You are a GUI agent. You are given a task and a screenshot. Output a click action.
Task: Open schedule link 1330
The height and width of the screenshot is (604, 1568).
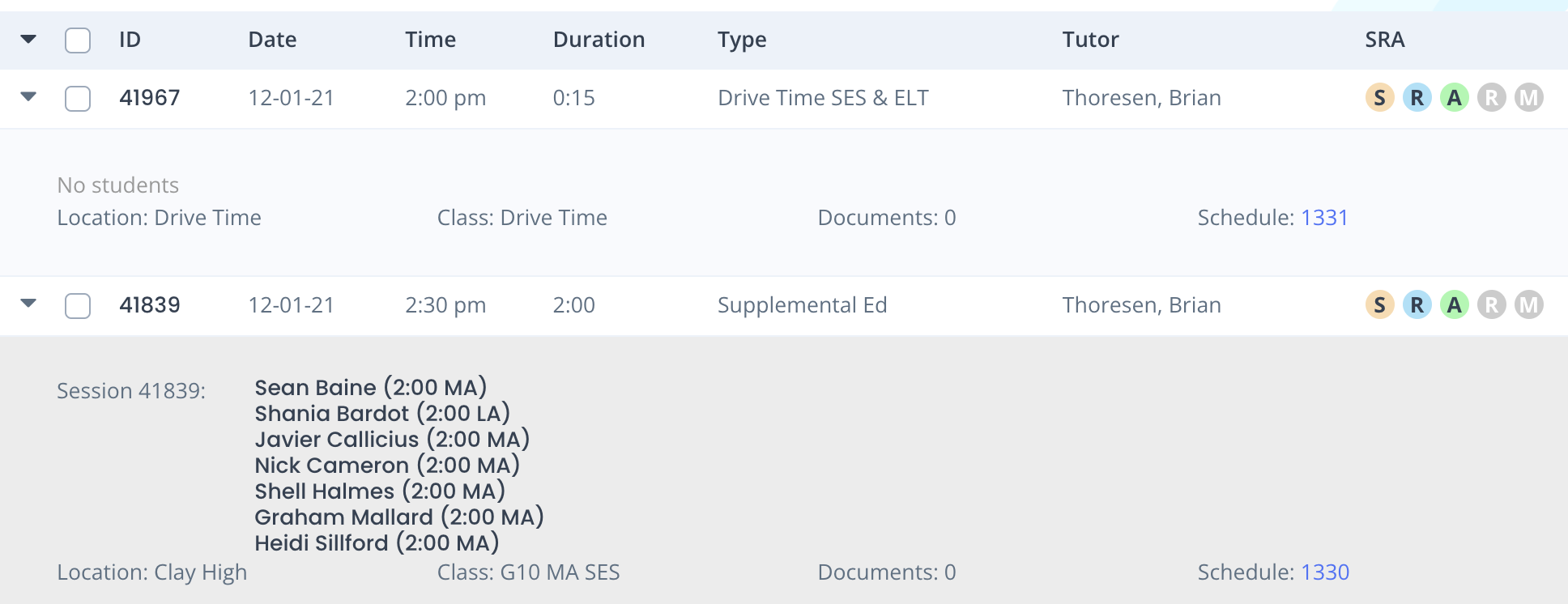pos(1325,572)
